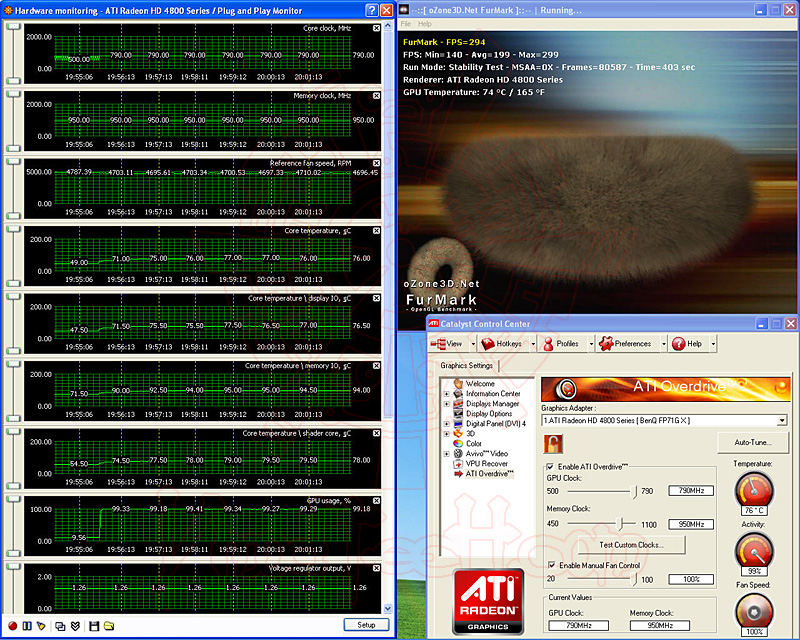
Task: Click the Fan Speed gauge dial
Action: click(754, 612)
